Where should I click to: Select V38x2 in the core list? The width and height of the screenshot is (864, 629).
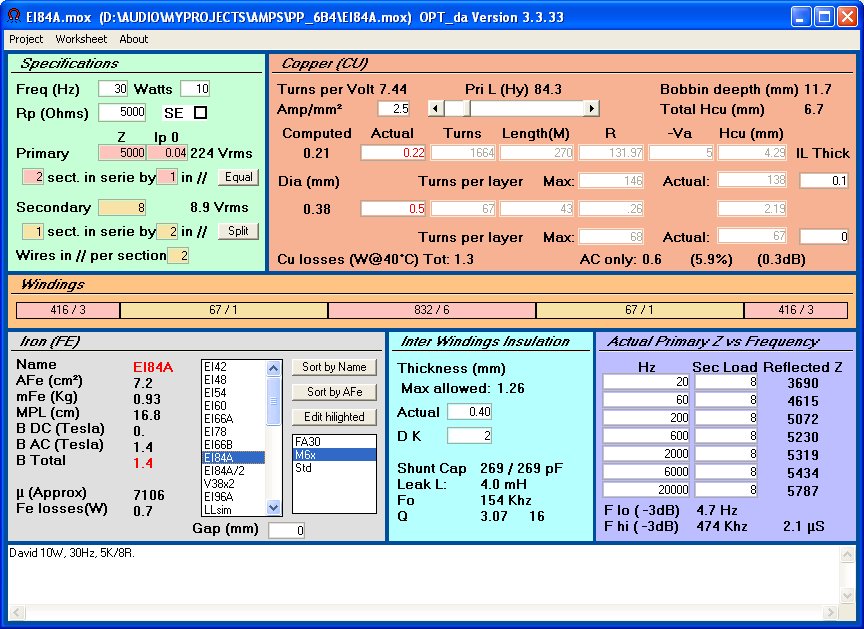[x=234, y=484]
